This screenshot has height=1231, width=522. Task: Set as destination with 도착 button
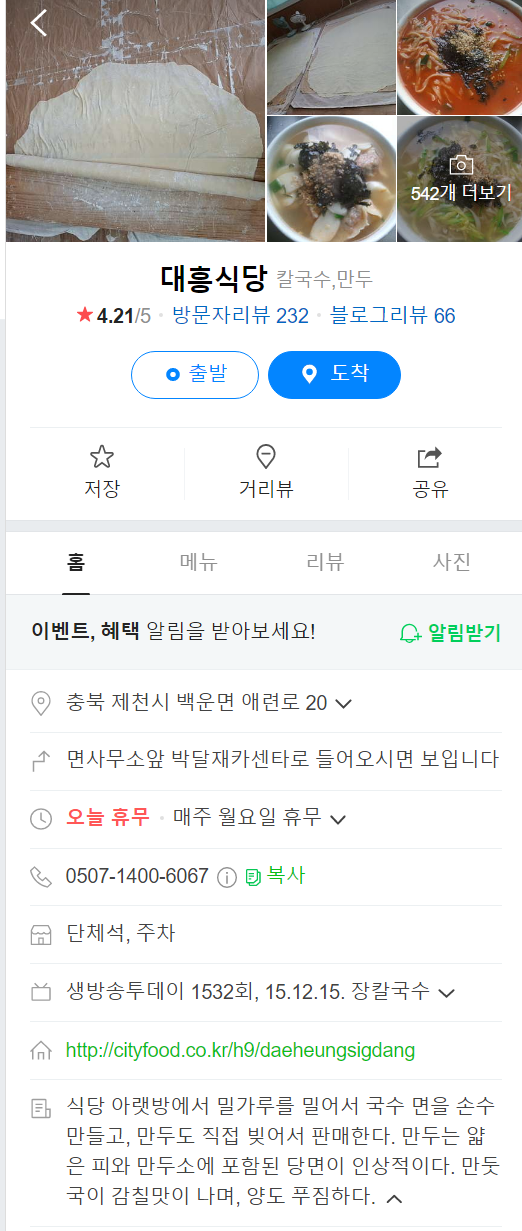coord(335,375)
